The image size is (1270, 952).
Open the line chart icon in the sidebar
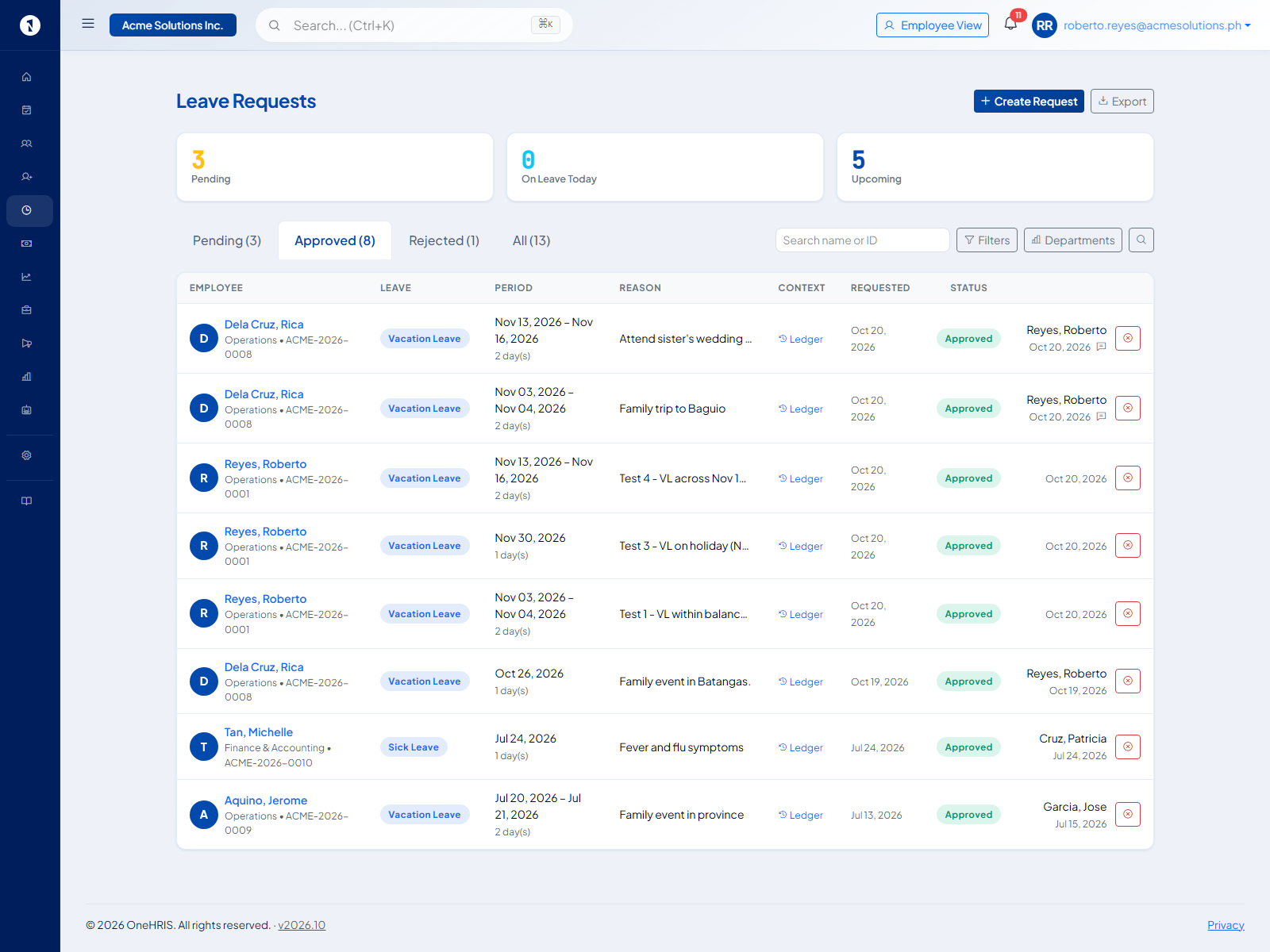coord(26,277)
